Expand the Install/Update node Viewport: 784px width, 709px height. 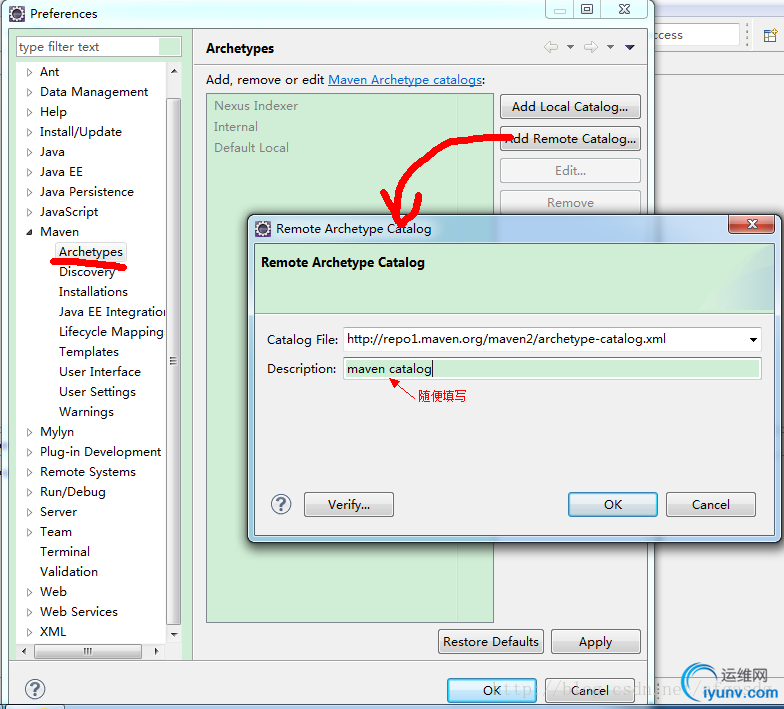30,132
